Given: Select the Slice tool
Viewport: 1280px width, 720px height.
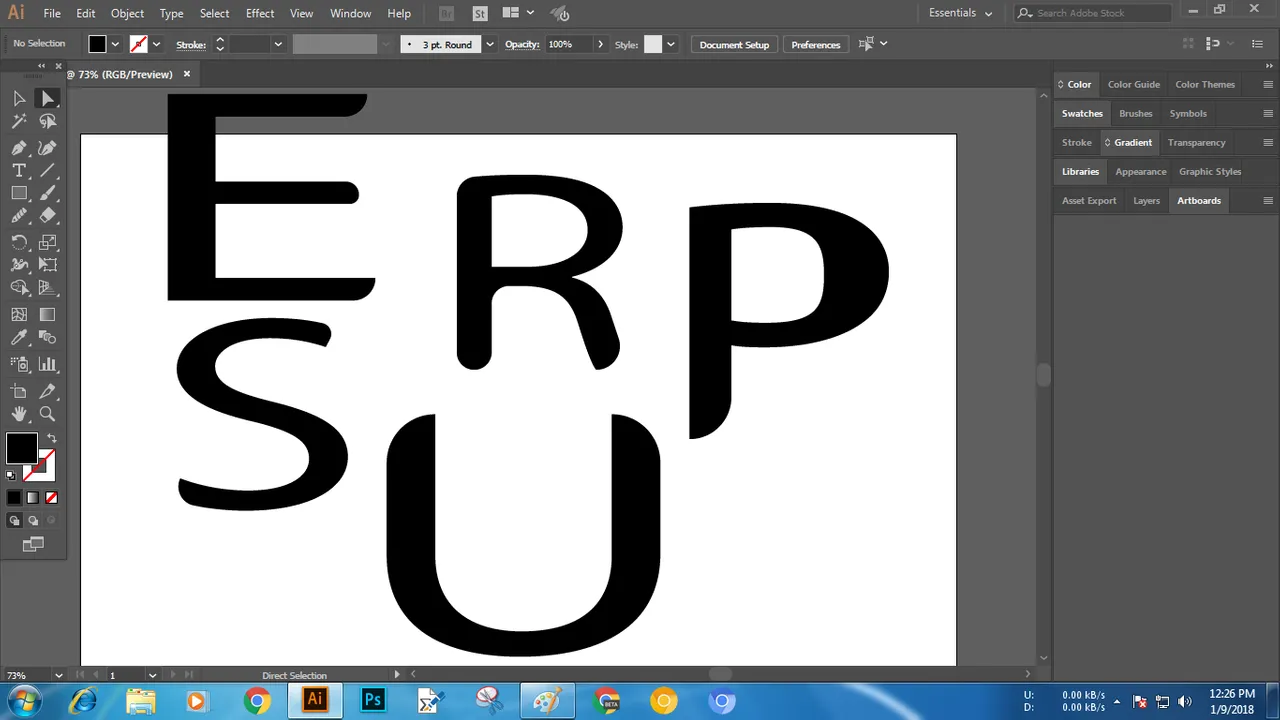Looking at the screenshot, I should [x=47, y=391].
